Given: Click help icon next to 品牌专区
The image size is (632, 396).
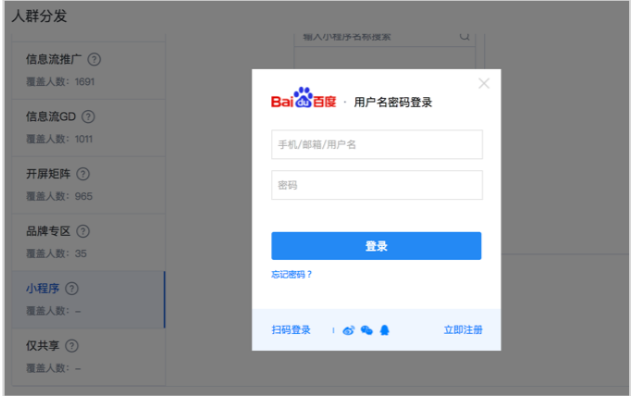Looking at the screenshot, I should [83, 231].
